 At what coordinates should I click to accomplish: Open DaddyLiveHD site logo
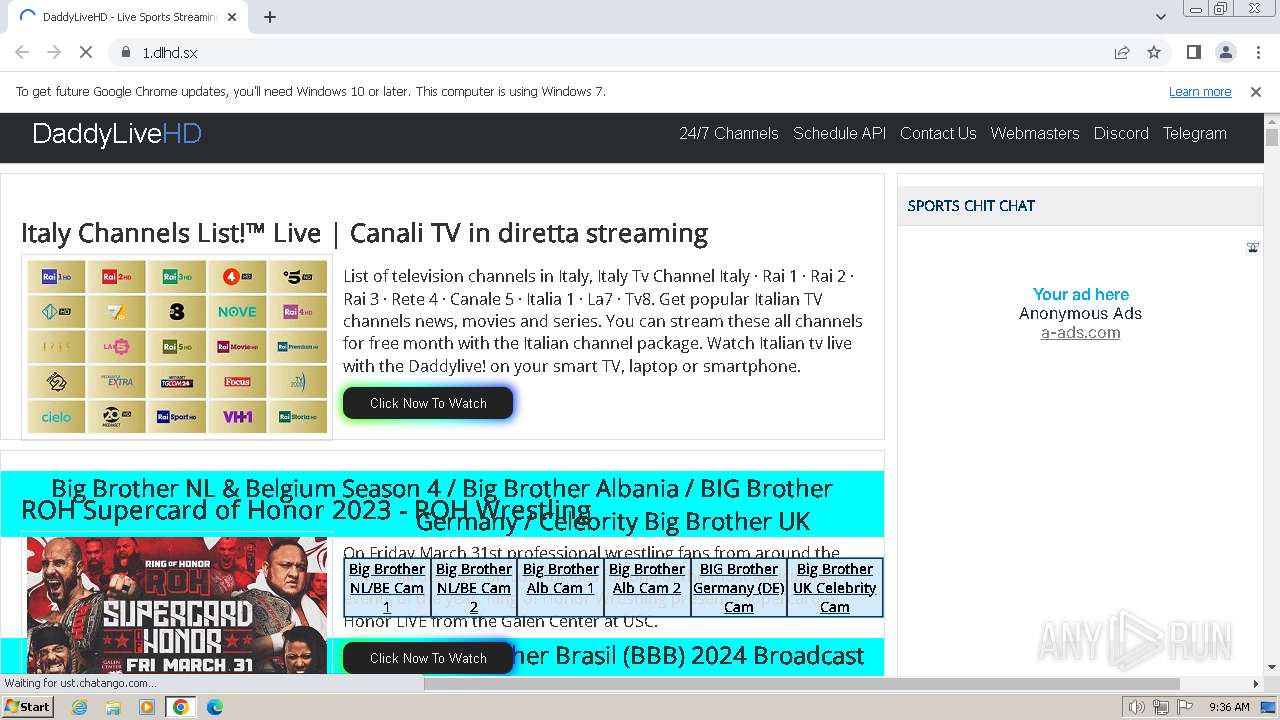[x=117, y=134]
